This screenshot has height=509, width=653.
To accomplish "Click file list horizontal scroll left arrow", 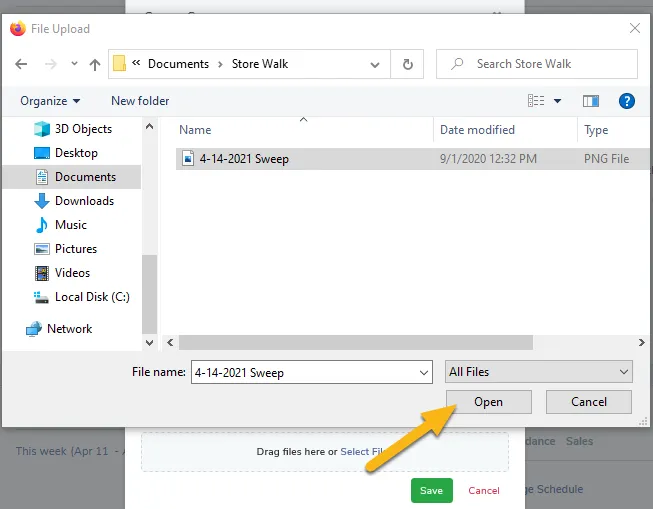I will (170, 342).
